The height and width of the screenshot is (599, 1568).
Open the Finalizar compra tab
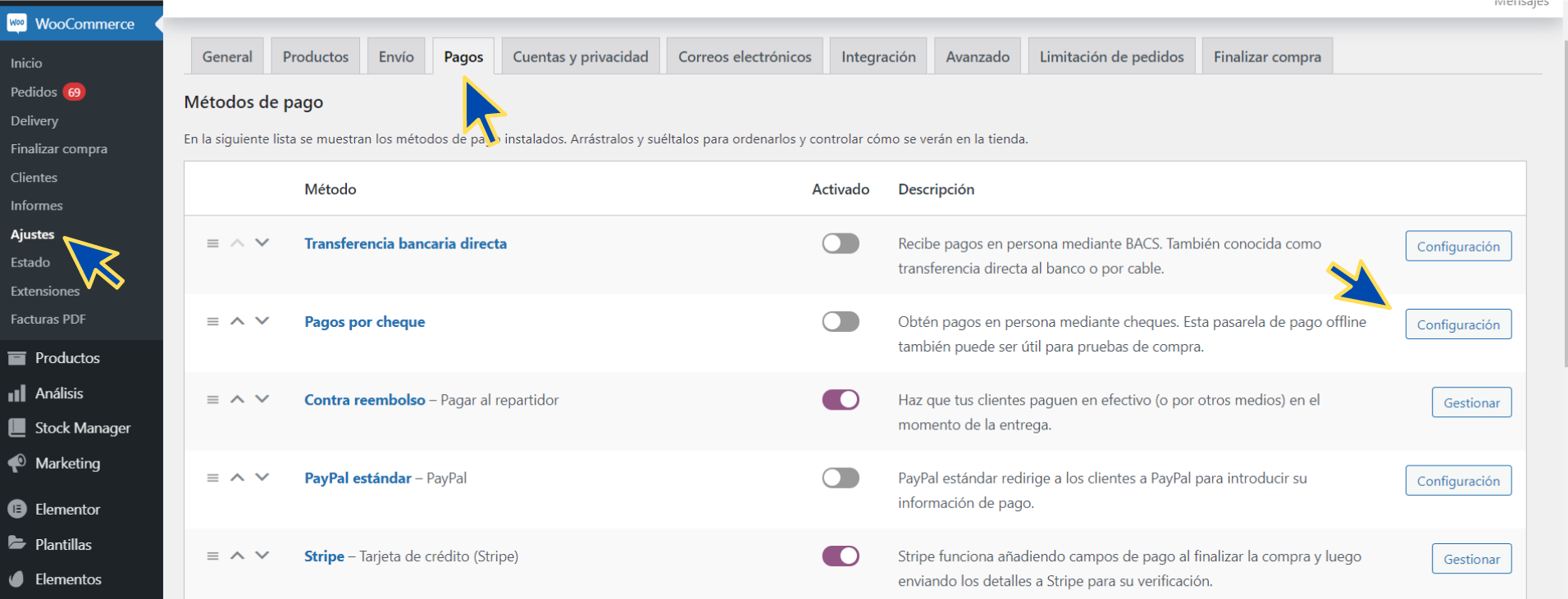pos(1267,57)
